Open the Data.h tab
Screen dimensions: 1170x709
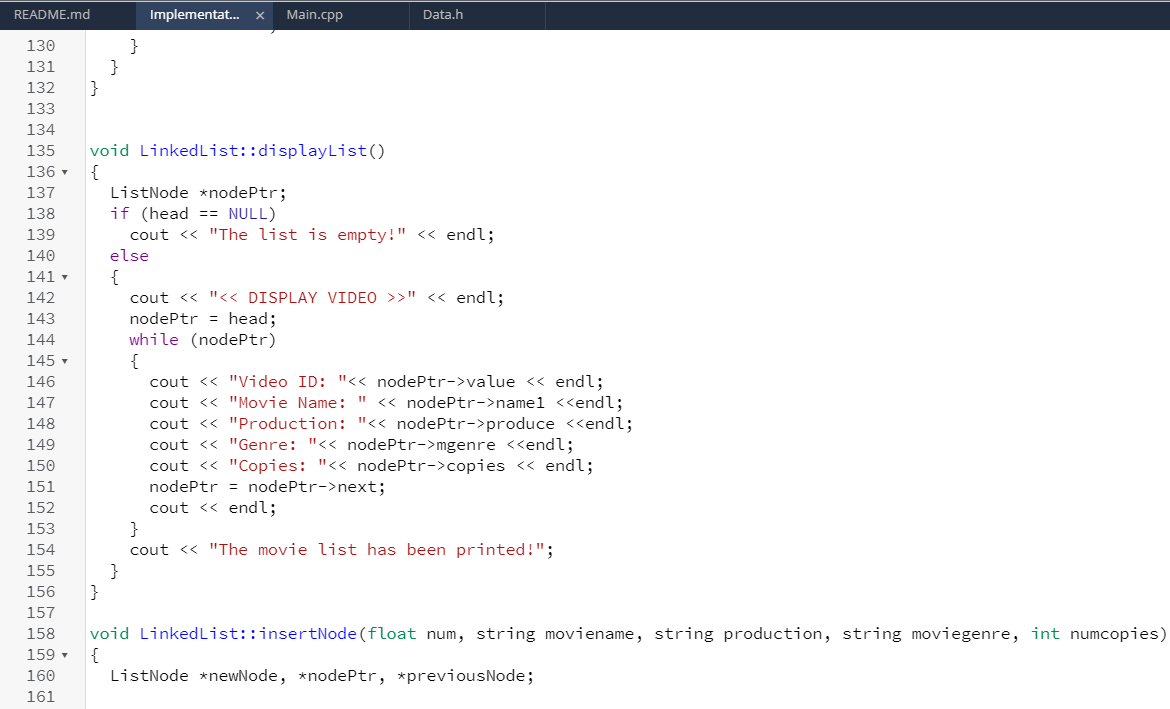pos(442,14)
